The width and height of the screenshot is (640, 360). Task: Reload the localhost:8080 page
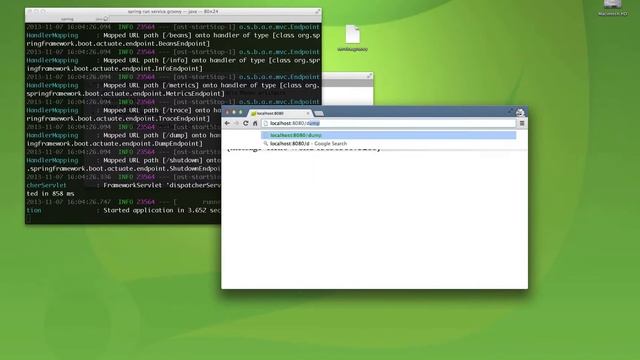(x=246, y=123)
